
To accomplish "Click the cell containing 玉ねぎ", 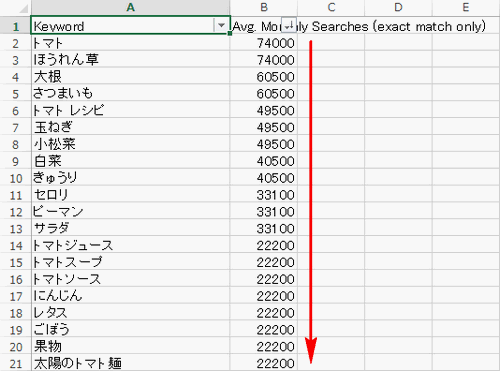I will 130,127.
